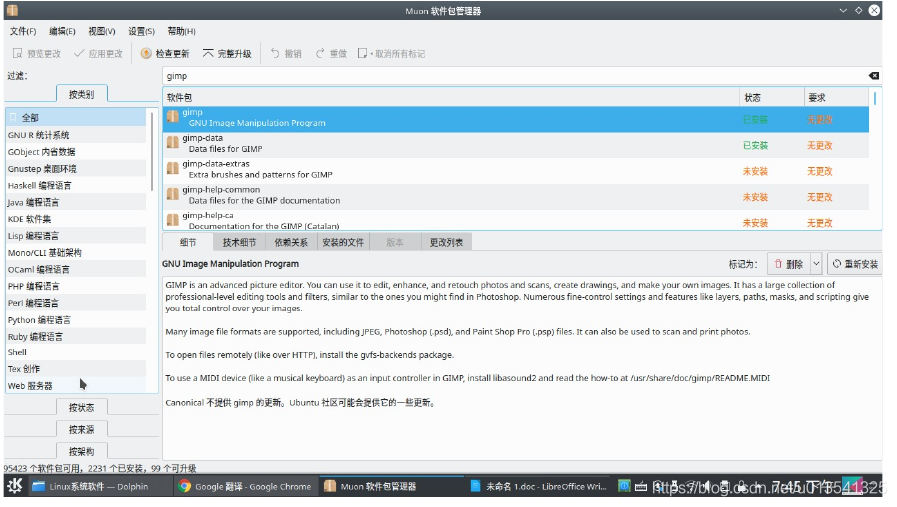Open the 文件(F) menu
This screenshot has height=507, width=897.
[x=23, y=31]
